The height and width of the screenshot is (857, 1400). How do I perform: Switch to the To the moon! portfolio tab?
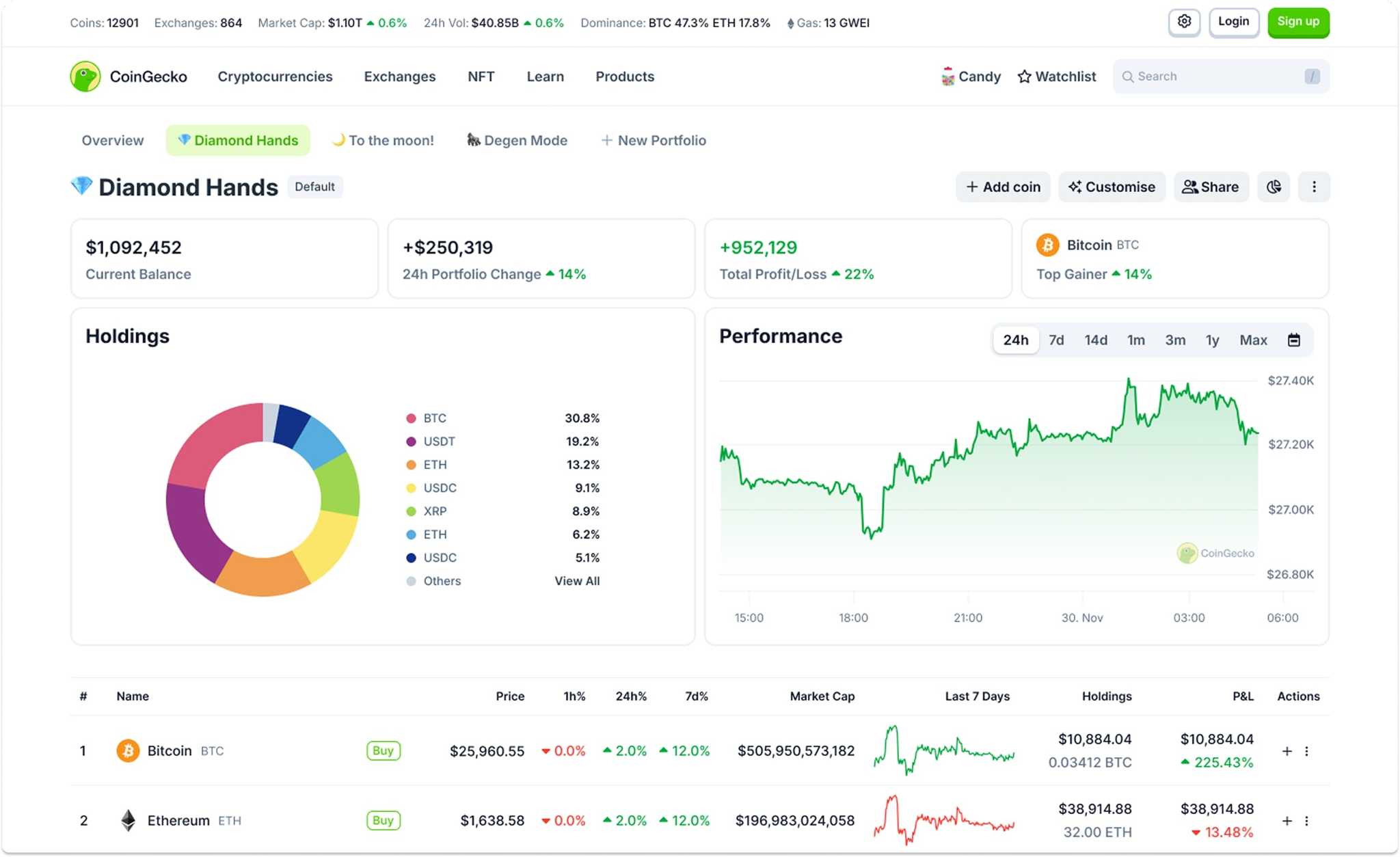(383, 140)
